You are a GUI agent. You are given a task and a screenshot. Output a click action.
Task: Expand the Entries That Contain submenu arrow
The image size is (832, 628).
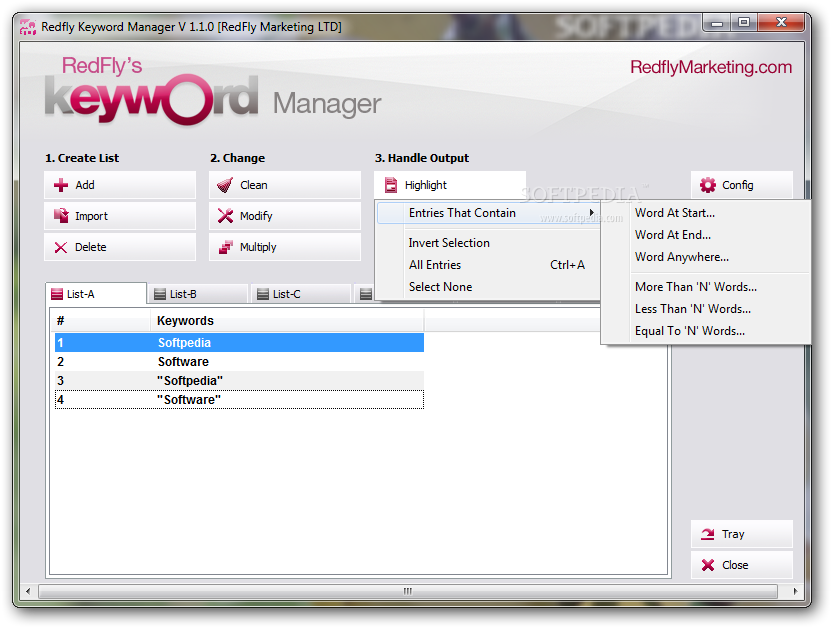pos(591,213)
